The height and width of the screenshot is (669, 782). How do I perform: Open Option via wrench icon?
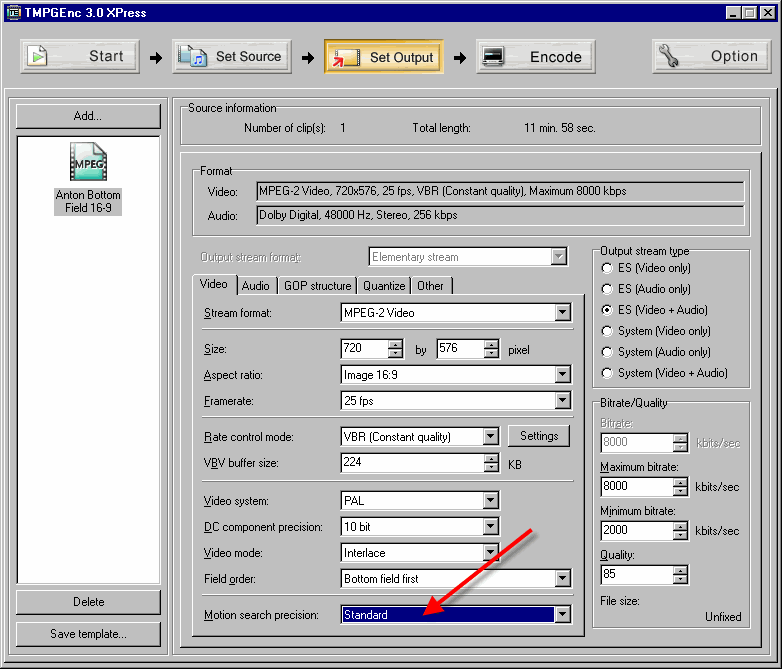click(669, 56)
